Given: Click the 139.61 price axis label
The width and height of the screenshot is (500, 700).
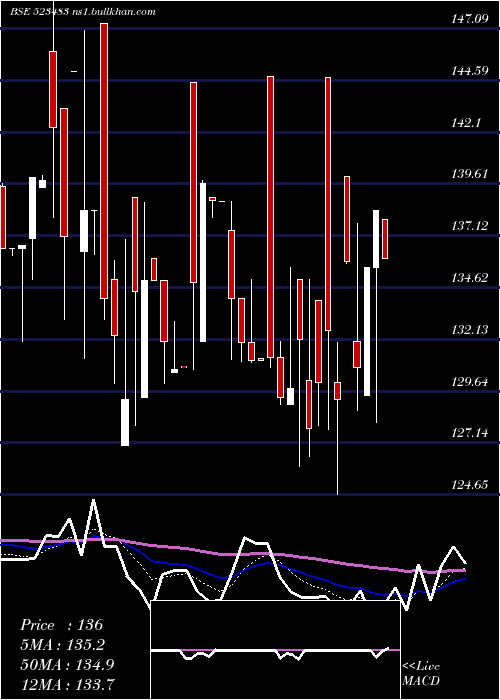Looking at the screenshot, I should tap(470, 174).
